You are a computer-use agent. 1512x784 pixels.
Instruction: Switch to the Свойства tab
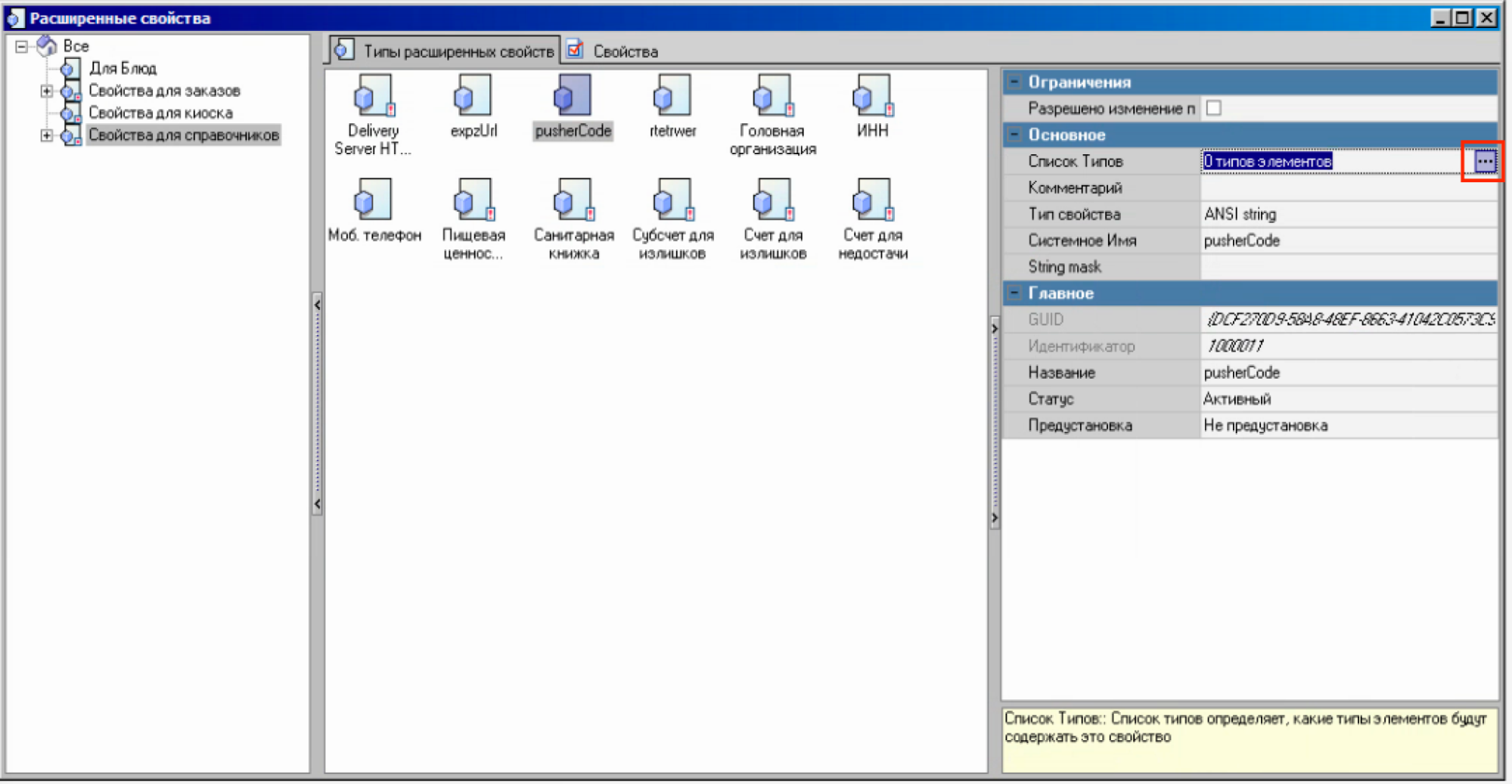tap(624, 51)
